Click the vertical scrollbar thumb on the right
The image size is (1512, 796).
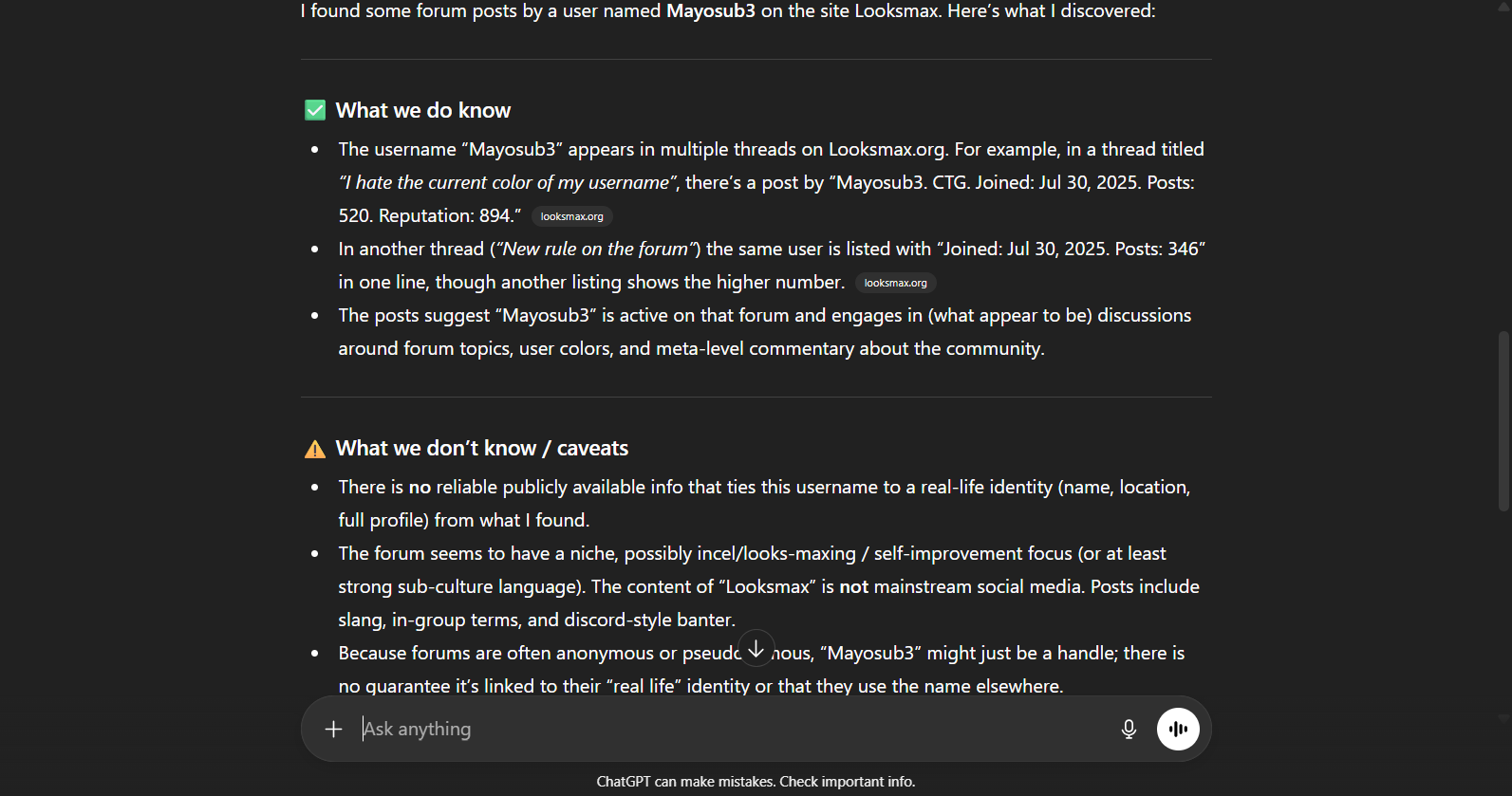(x=1503, y=422)
